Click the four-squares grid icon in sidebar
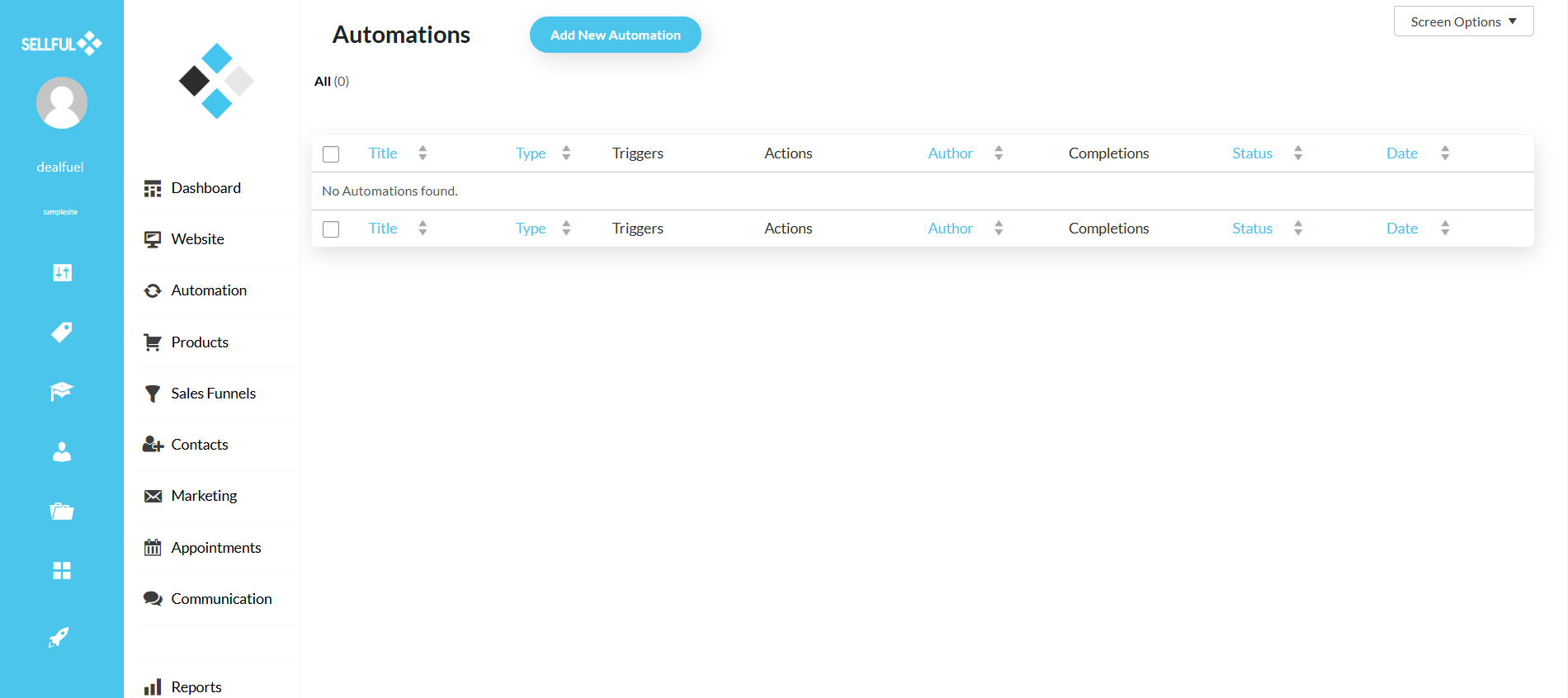The width and height of the screenshot is (1568, 698). point(61,571)
